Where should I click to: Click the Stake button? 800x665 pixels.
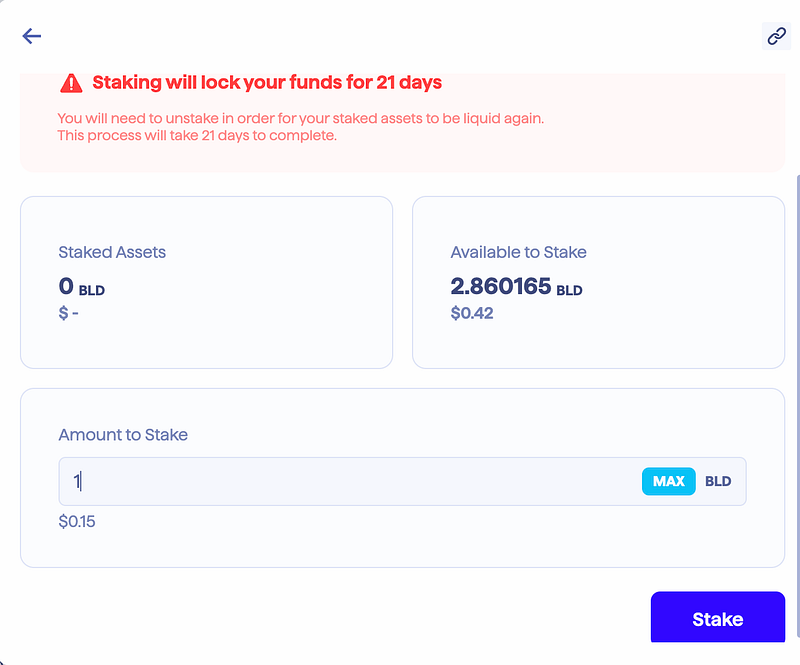pos(717,619)
